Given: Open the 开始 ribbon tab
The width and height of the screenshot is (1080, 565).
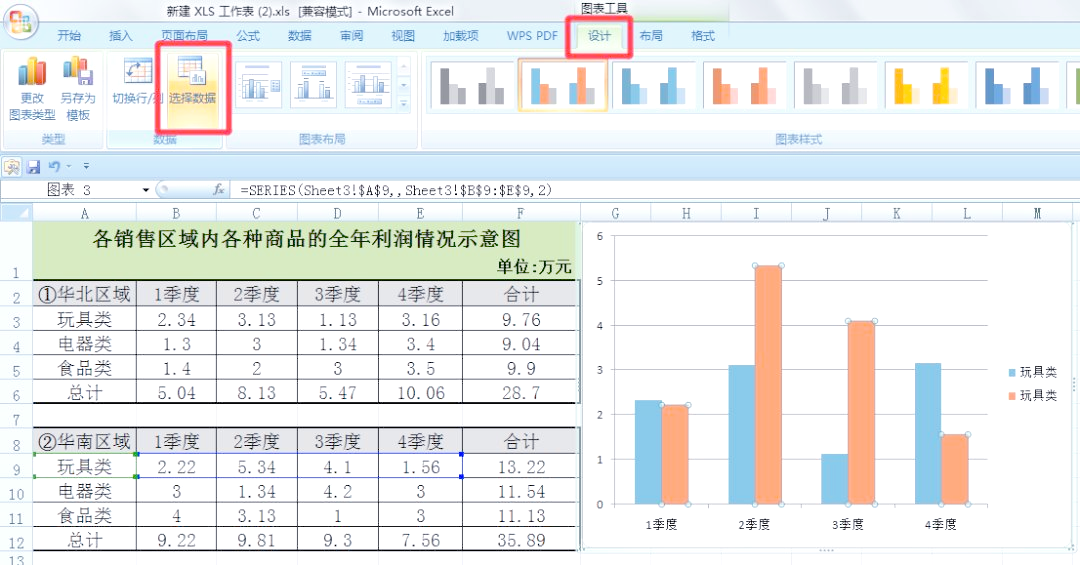Looking at the screenshot, I should (x=69, y=35).
